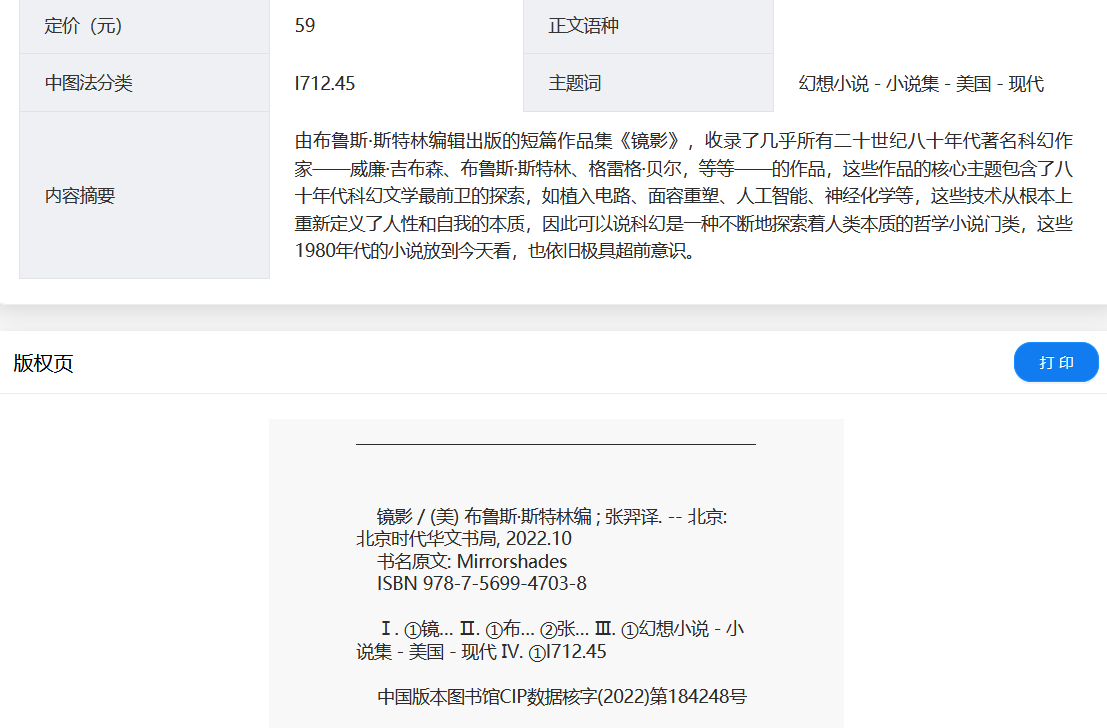Click the classification value I712.45 in table
This screenshot has height=728, width=1107.
tap(325, 83)
